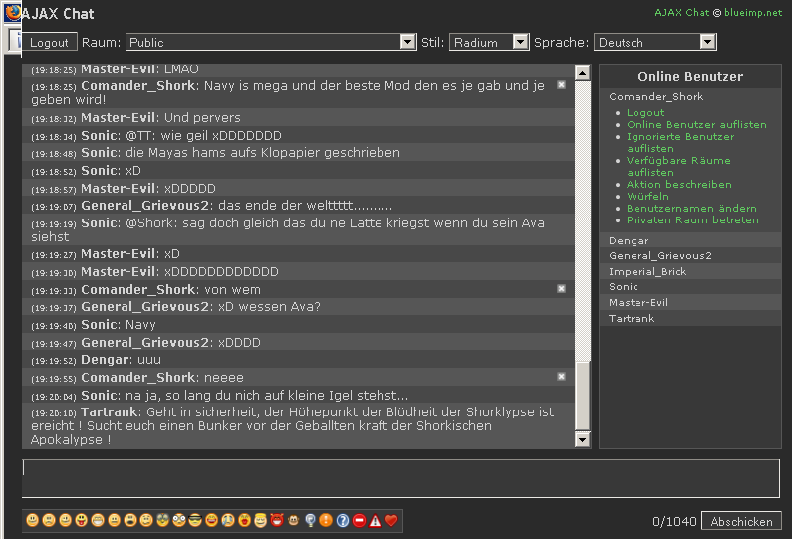
Task: Insert the plain neutral face emoticon
Action: coord(114,520)
